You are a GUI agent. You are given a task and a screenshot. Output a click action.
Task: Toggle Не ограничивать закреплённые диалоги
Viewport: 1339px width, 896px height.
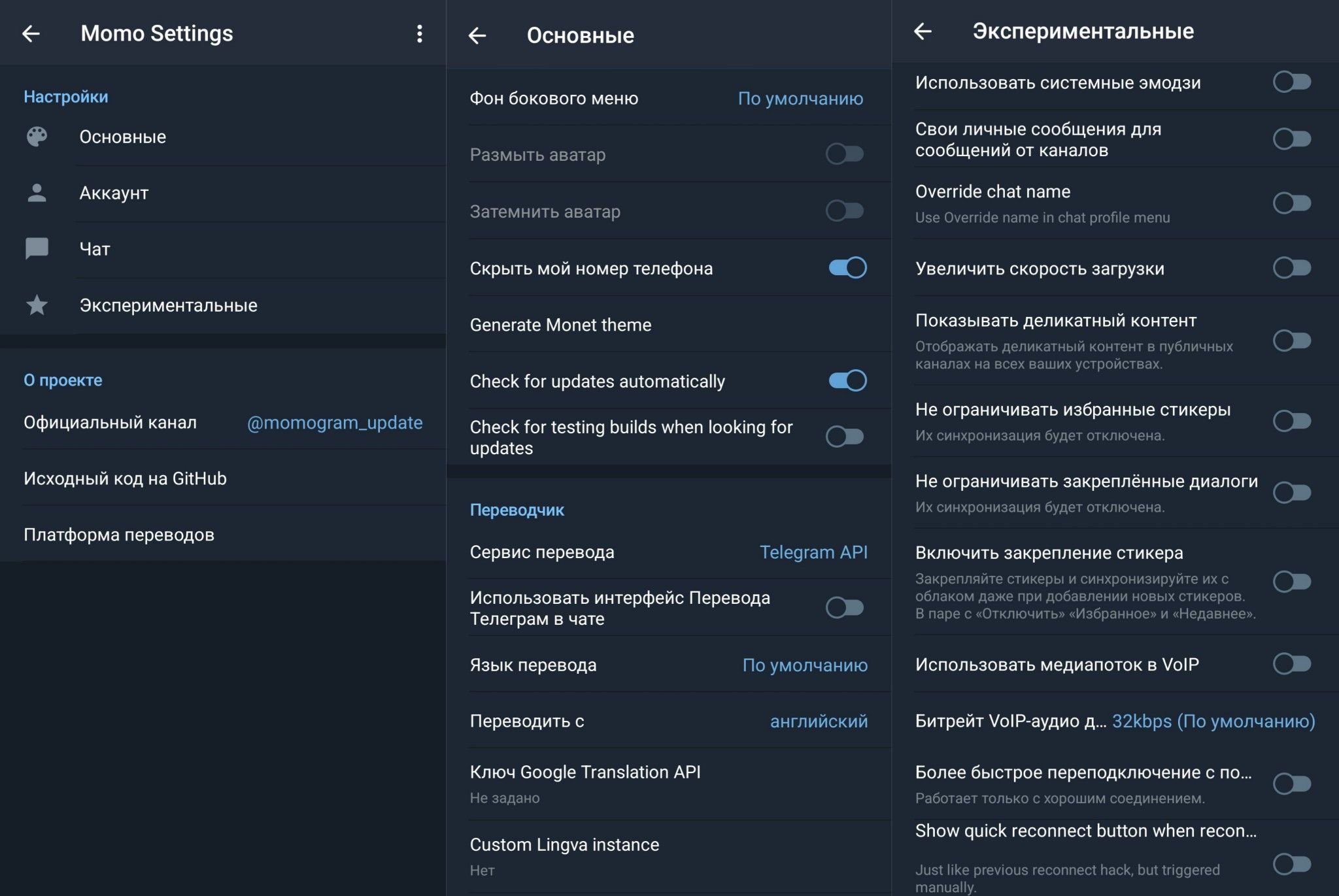click(1292, 492)
